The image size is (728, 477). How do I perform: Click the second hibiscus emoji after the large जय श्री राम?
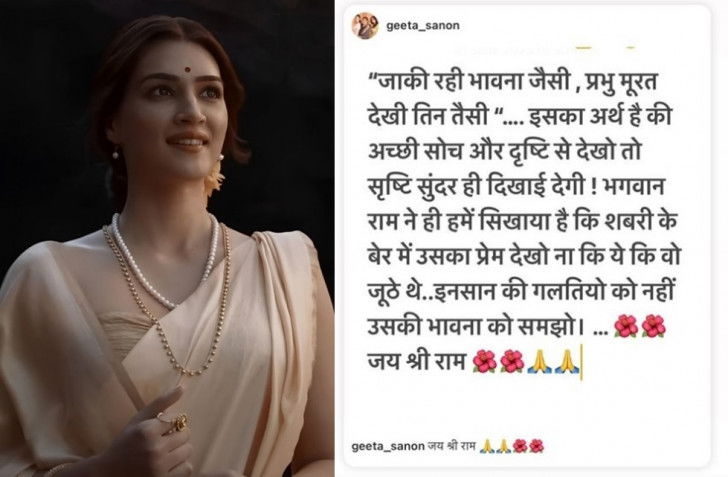click(x=512, y=361)
